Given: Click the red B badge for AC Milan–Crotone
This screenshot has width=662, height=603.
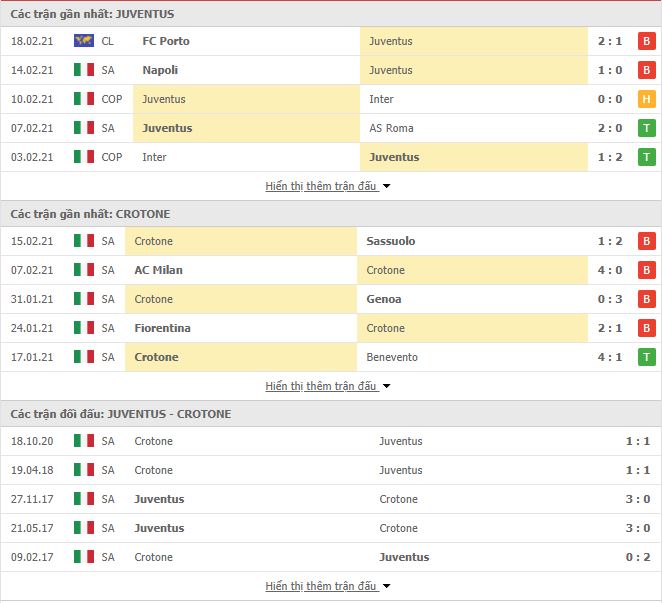Looking at the screenshot, I should [646, 270].
